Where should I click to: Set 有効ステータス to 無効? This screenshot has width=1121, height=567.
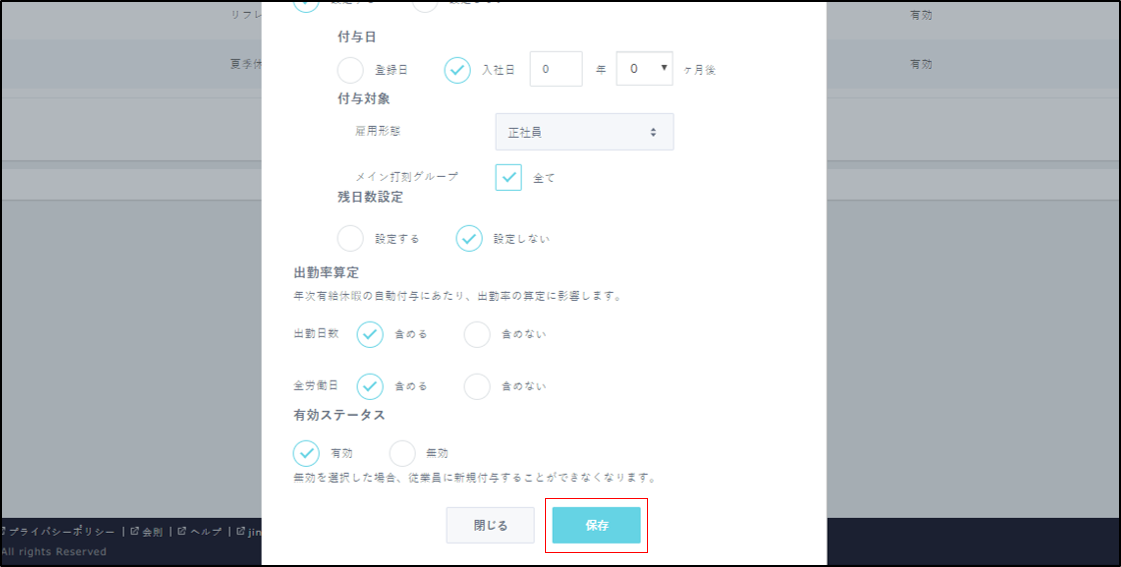coord(402,453)
